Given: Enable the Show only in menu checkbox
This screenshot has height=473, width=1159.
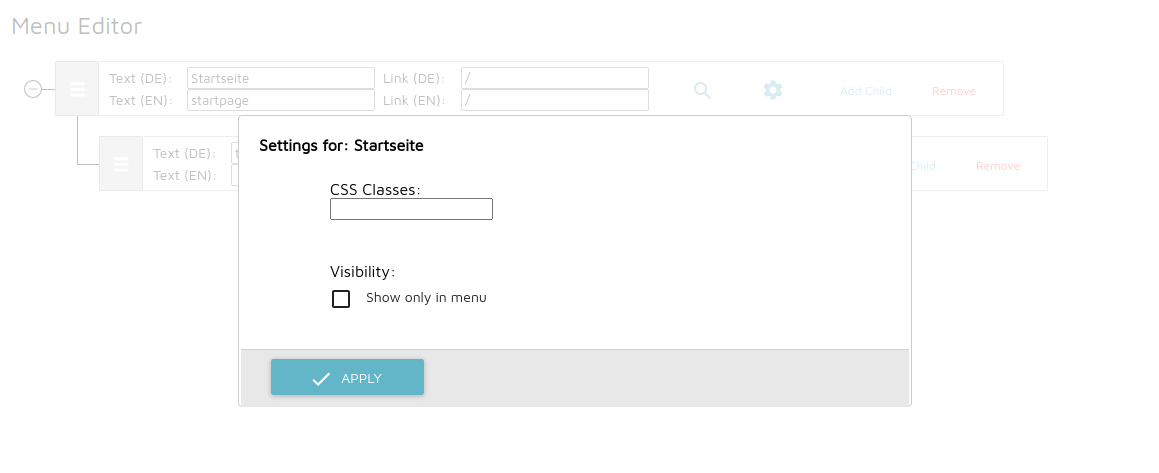Looking at the screenshot, I should 341,299.
